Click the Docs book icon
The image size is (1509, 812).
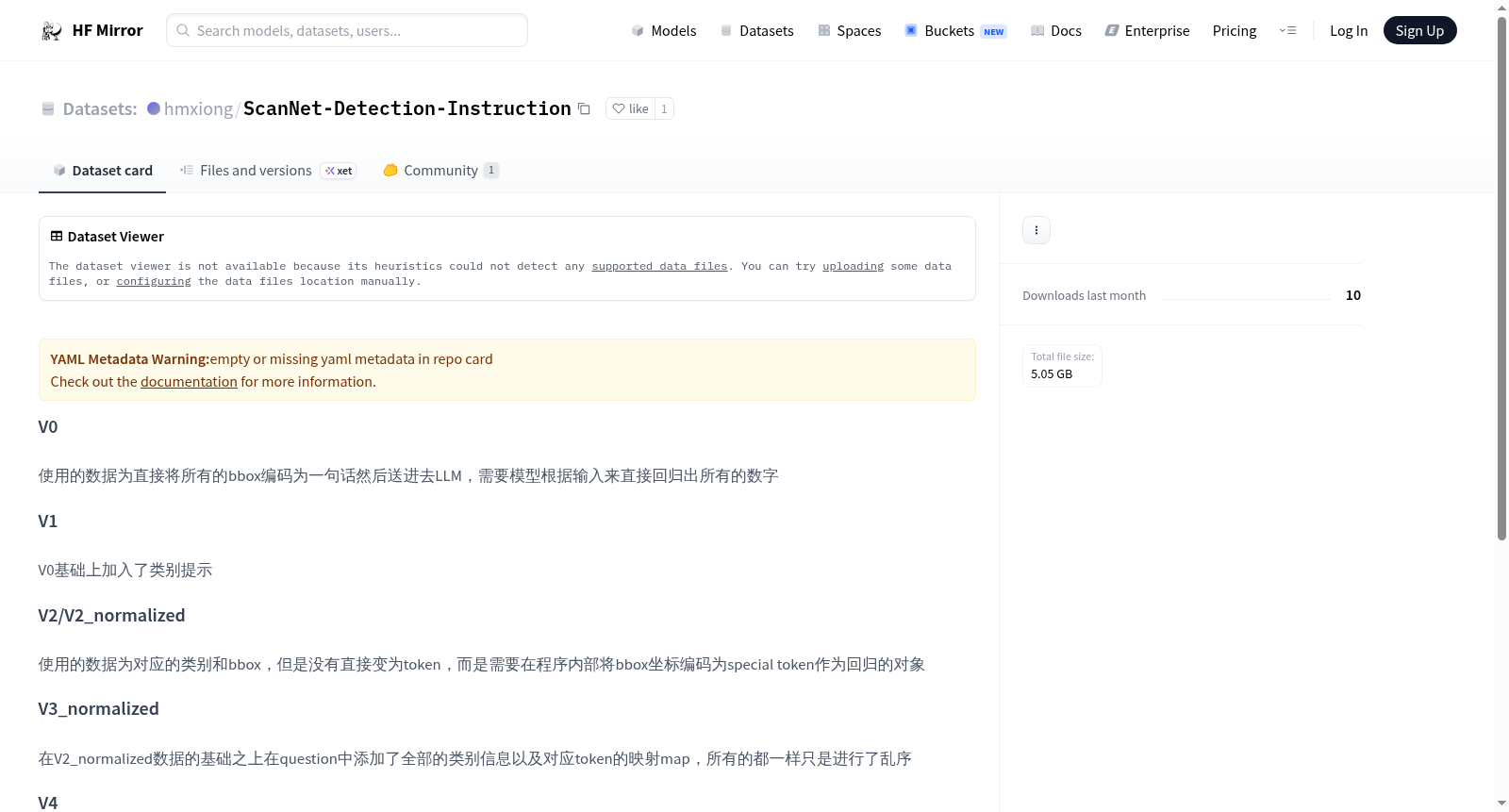click(1037, 31)
